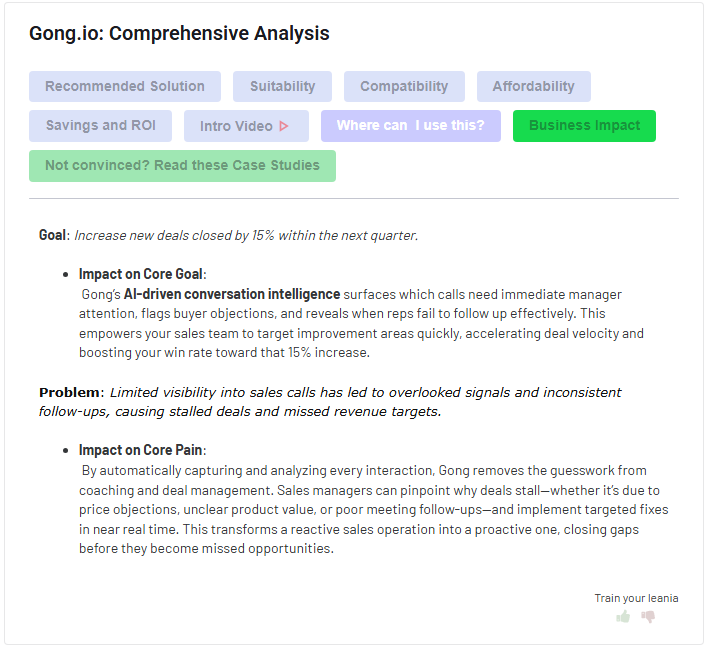The height and width of the screenshot is (647, 707).
Task: Select the green Business Impact tab
Action: click(584, 126)
